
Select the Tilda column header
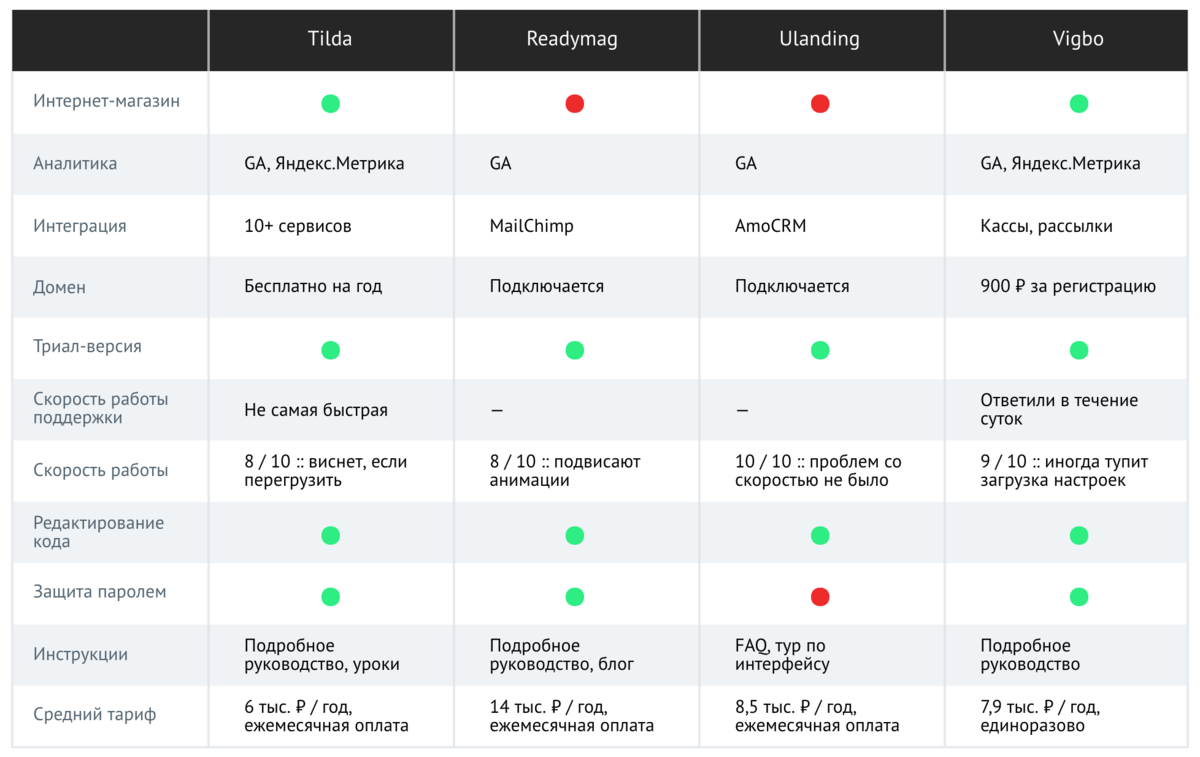coord(330,40)
